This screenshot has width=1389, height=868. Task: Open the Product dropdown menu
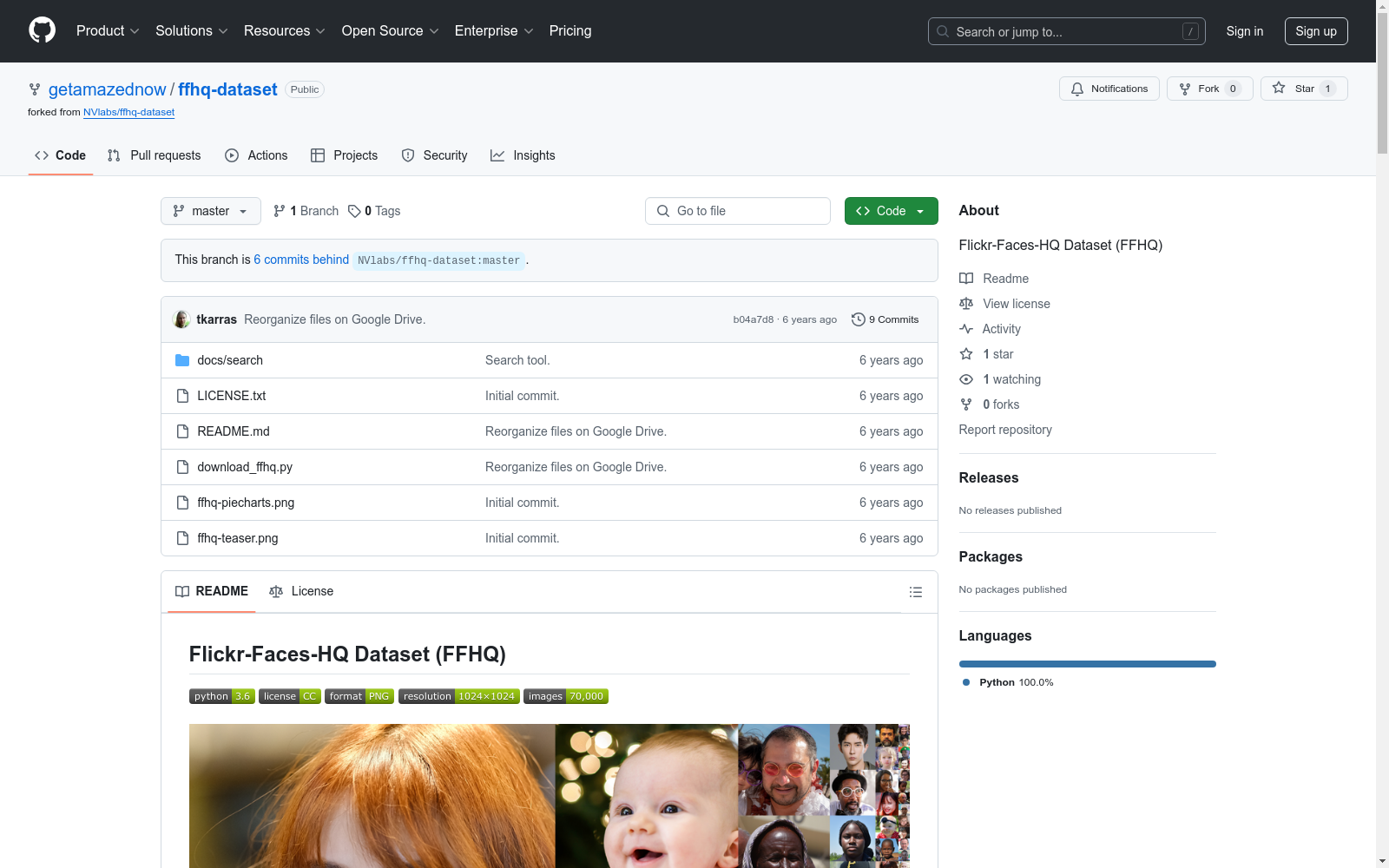tap(108, 31)
